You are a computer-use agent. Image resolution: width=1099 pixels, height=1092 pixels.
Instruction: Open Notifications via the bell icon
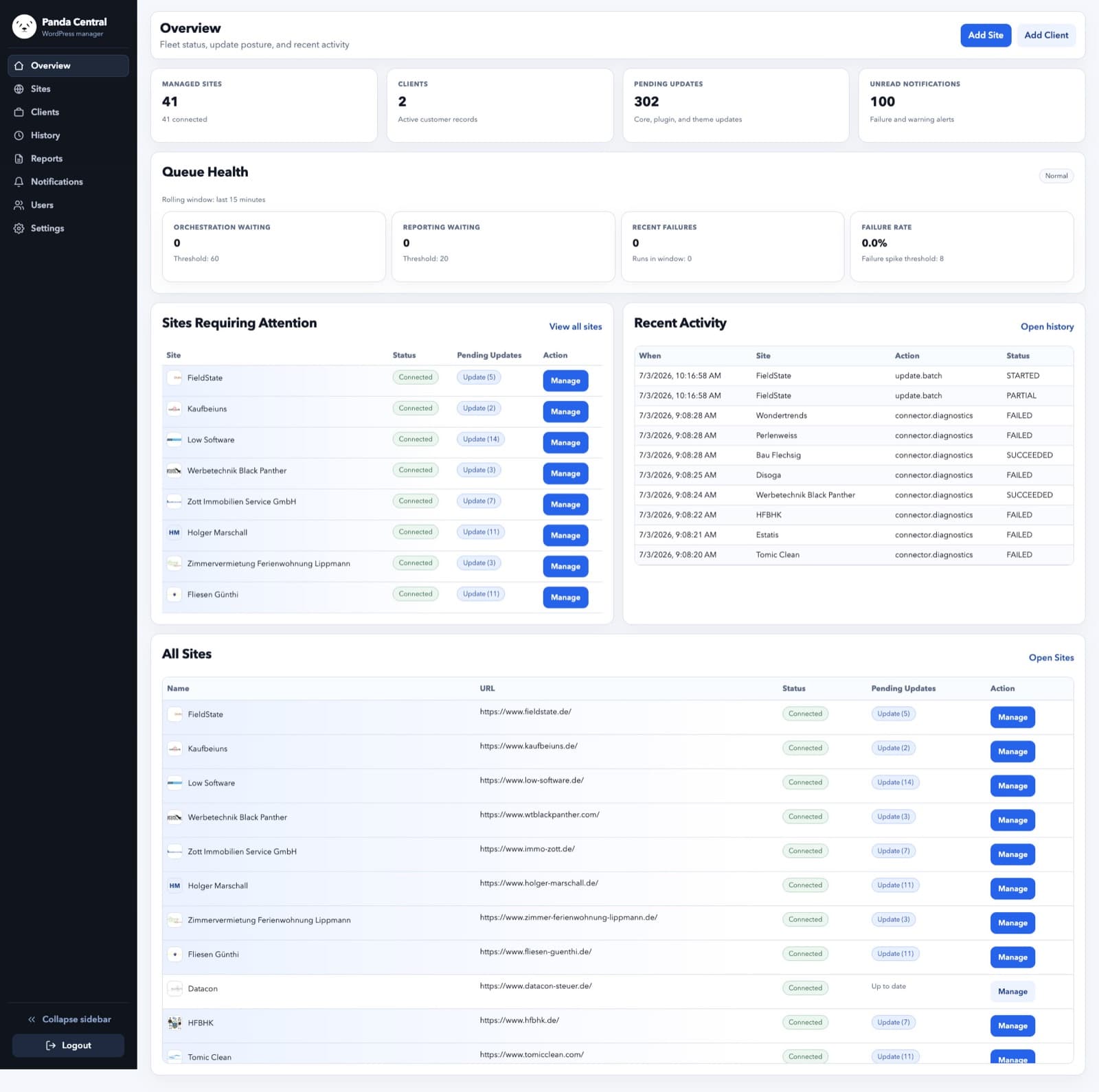click(x=19, y=182)
